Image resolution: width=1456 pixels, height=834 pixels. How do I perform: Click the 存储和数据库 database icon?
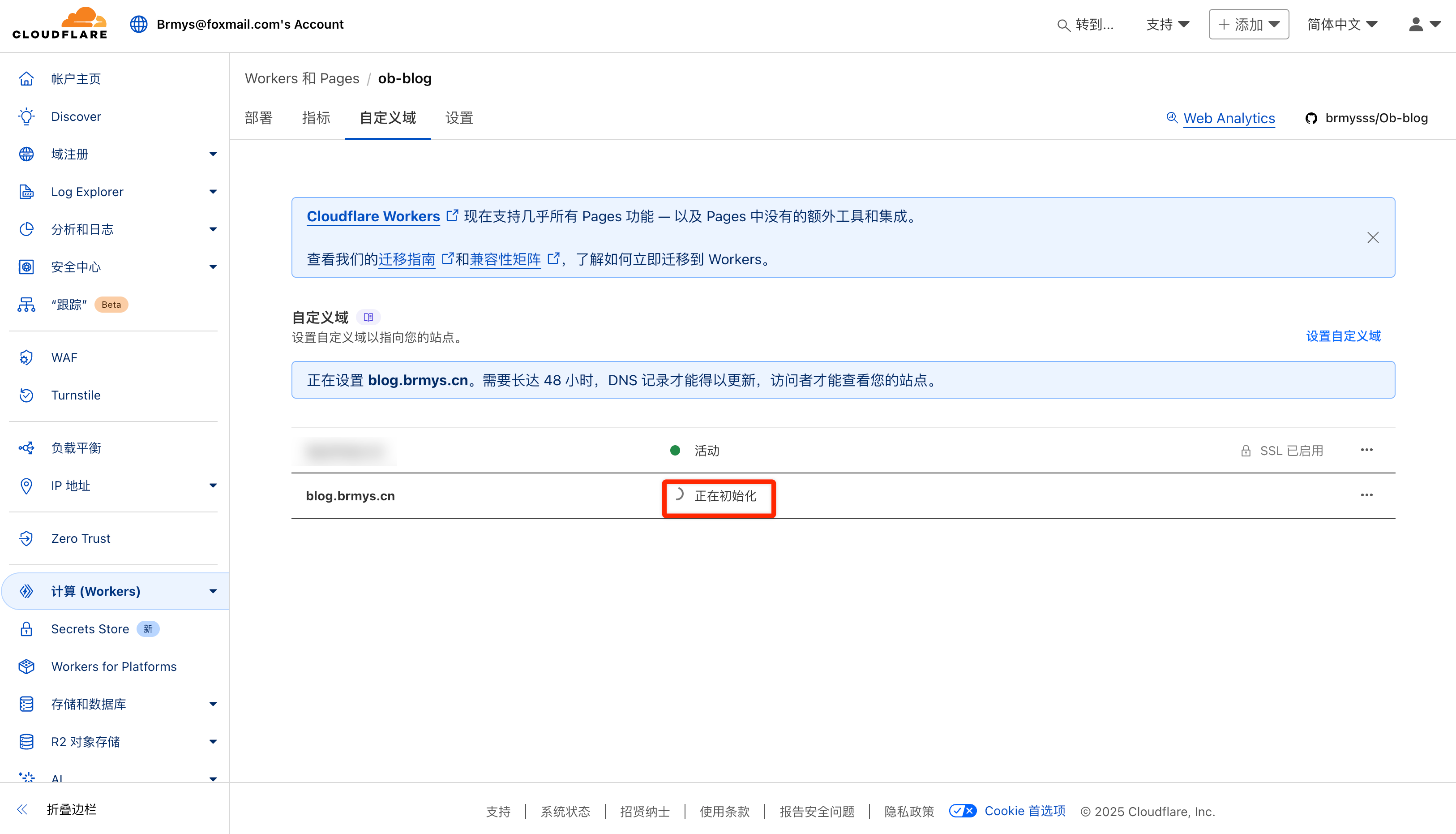26,704
